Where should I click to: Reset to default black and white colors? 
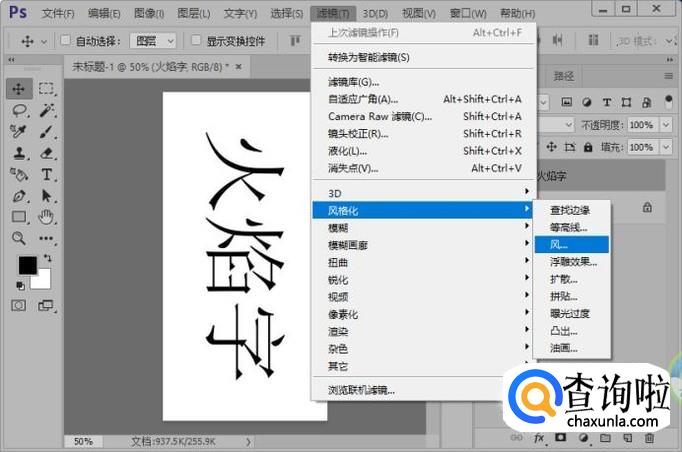click(x=20, y=286)
